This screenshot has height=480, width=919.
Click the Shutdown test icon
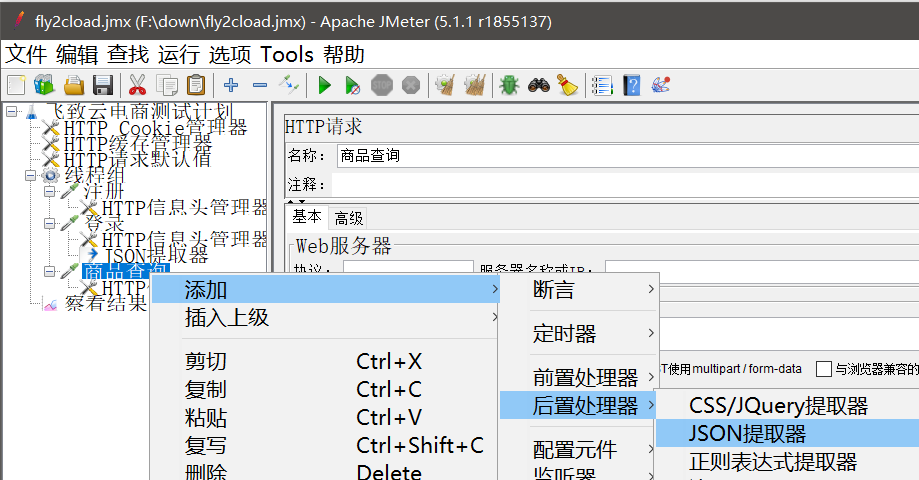pos(411,86)
